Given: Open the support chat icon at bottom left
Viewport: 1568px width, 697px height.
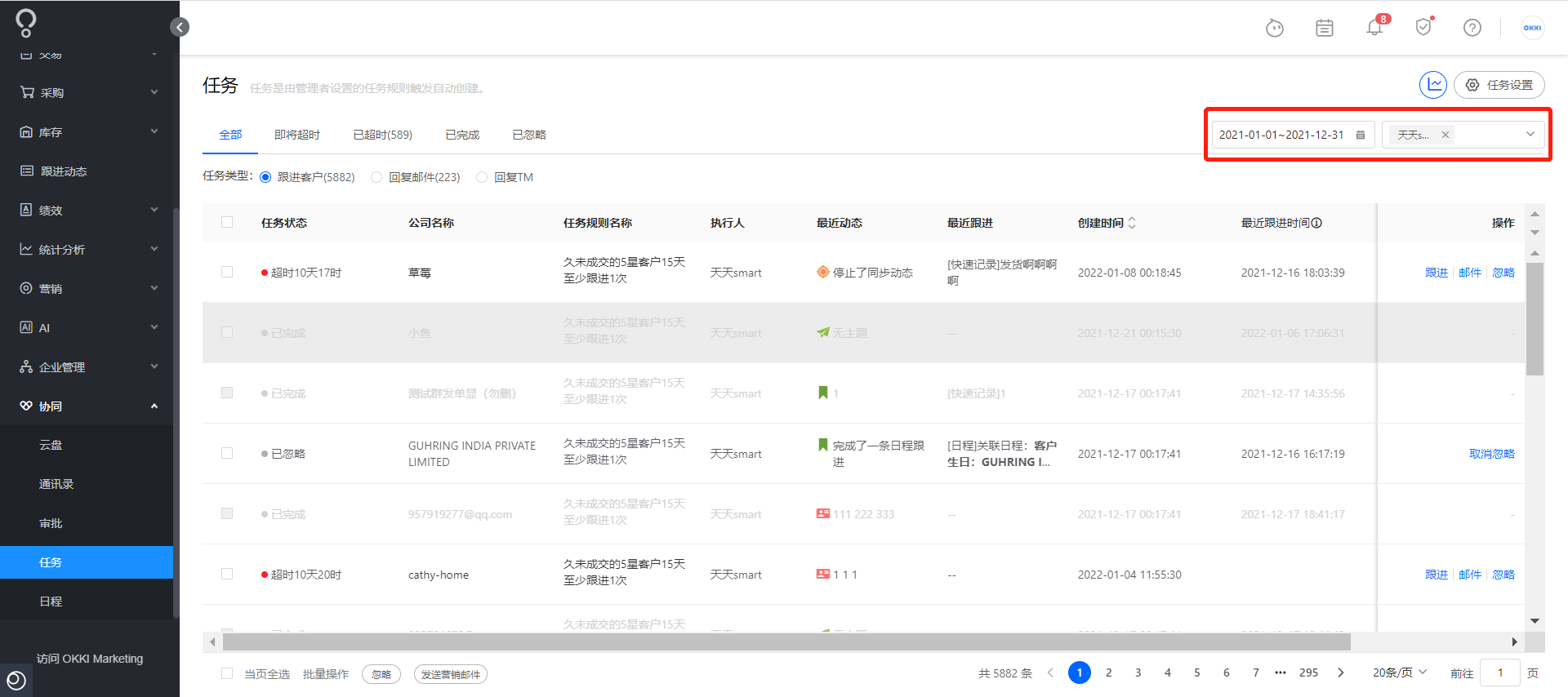Looking at the screenshot, I should 16,680.
